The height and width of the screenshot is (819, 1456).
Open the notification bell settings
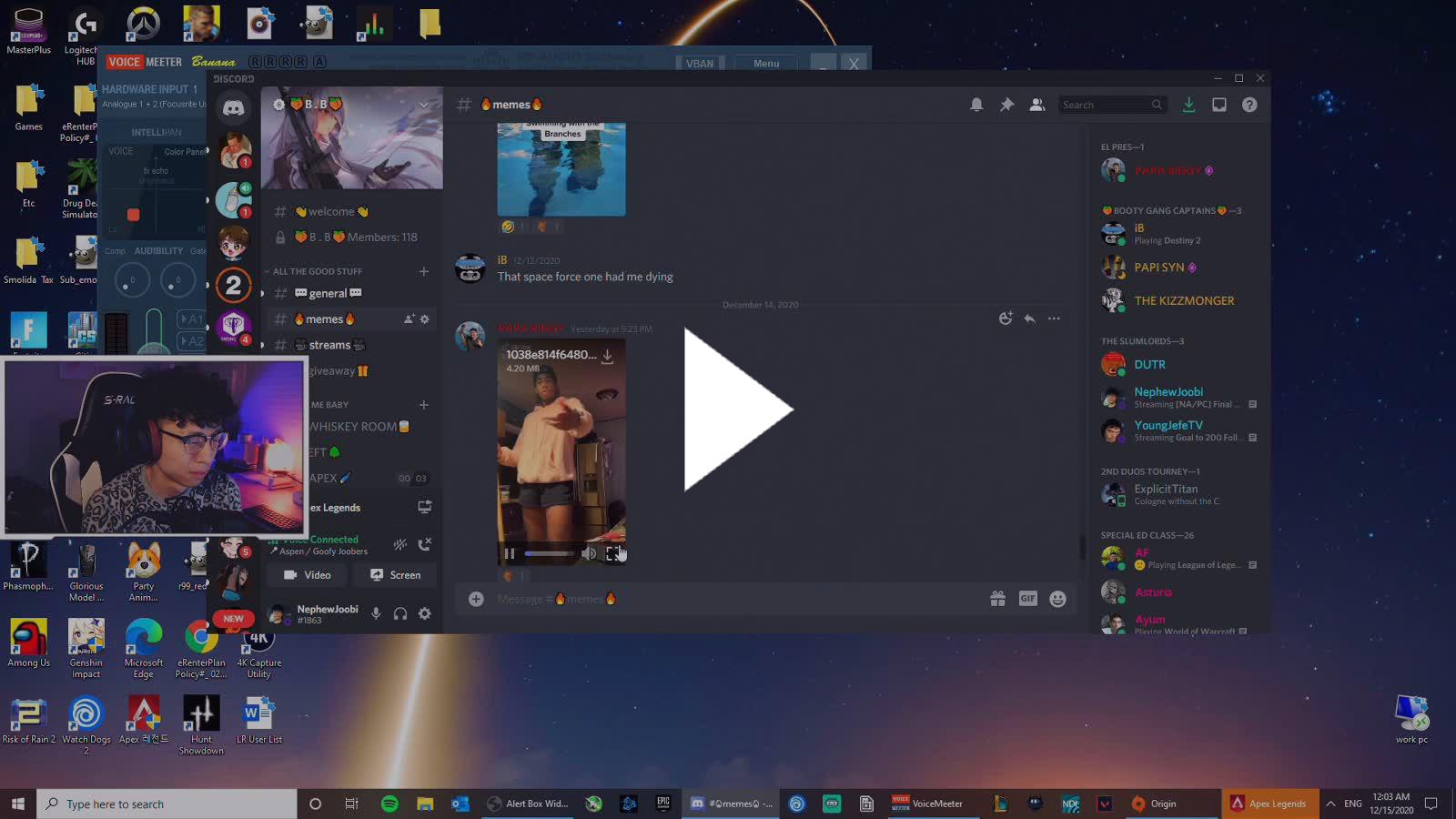coord(976,105)
